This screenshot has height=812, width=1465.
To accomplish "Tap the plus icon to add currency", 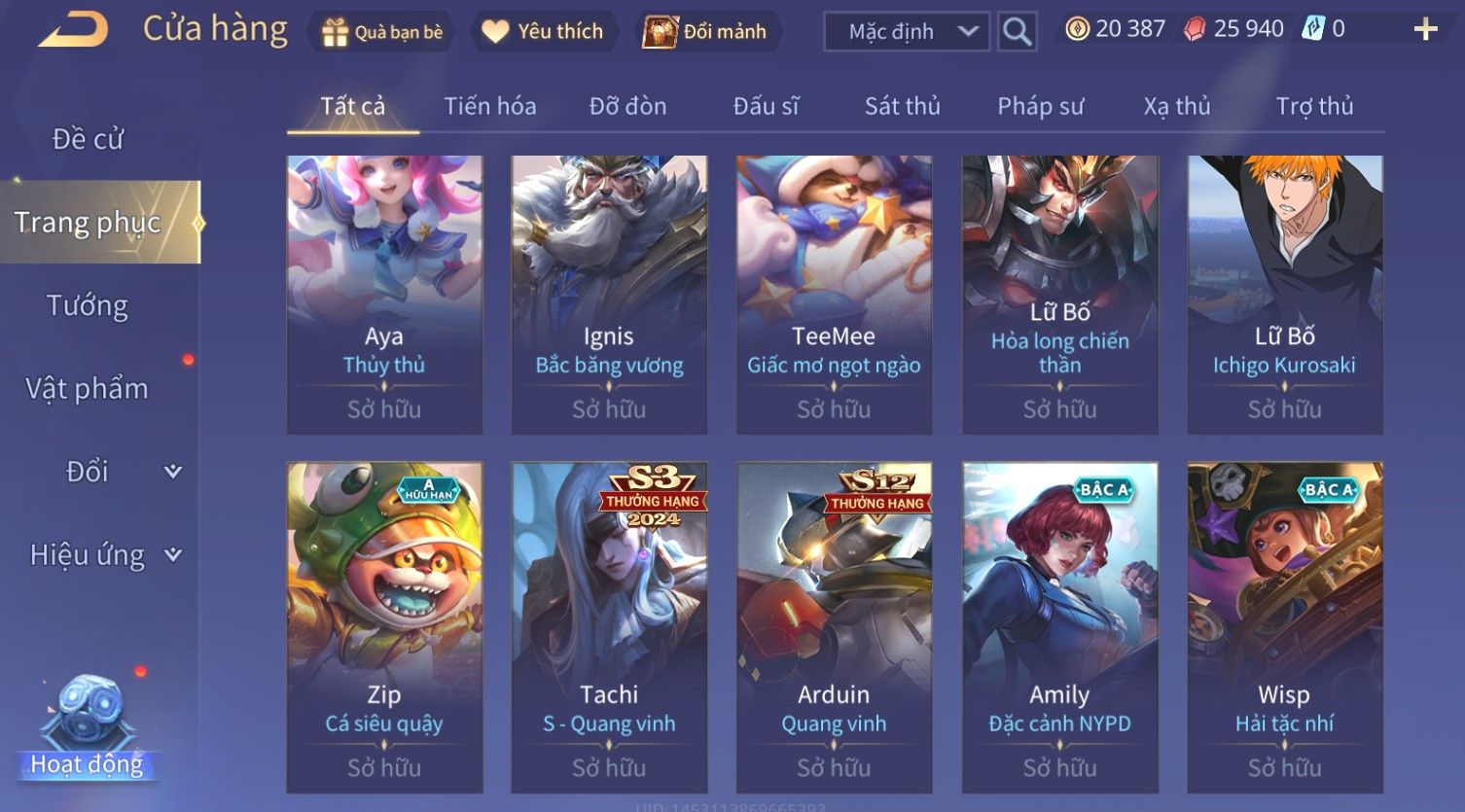I will pyautogui.click(x=1425, y=30).
